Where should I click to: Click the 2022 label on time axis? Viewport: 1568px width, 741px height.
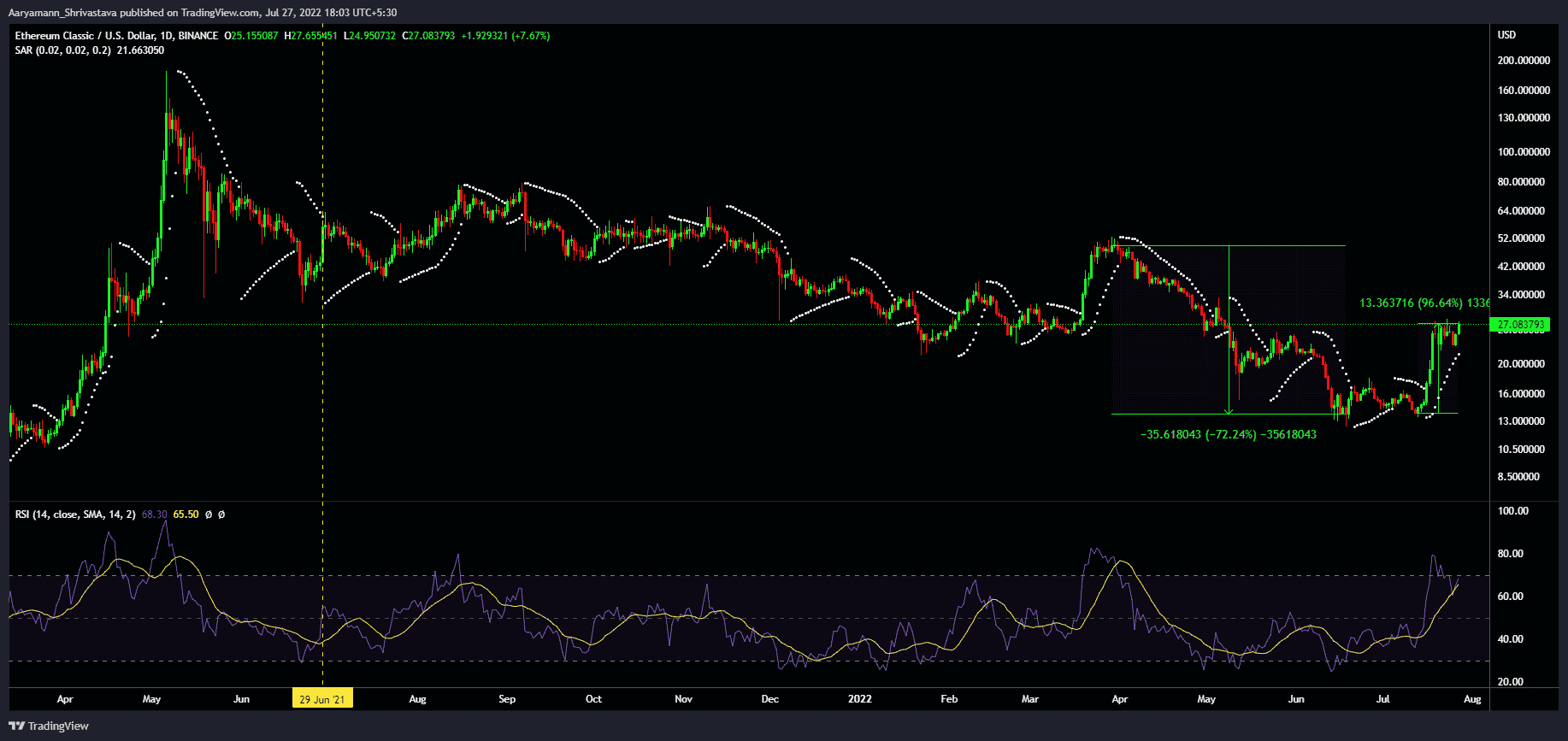point(859,699)
